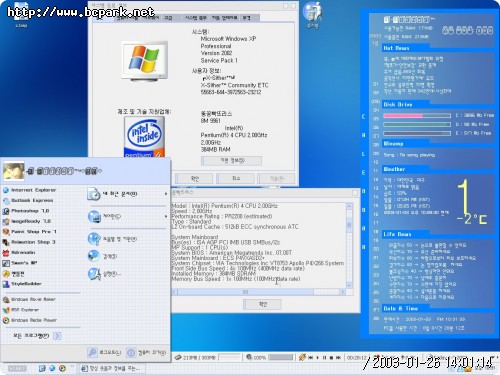Open the Recycle Bin desktop icon
The height and width of the screenshot is (375, 500).
[x=313, y=15]
